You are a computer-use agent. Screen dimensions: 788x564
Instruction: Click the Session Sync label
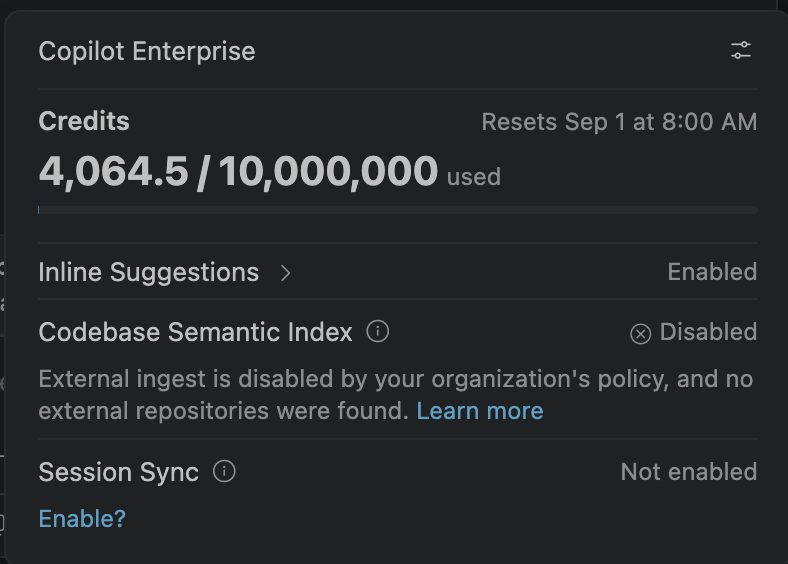[119, 473]
